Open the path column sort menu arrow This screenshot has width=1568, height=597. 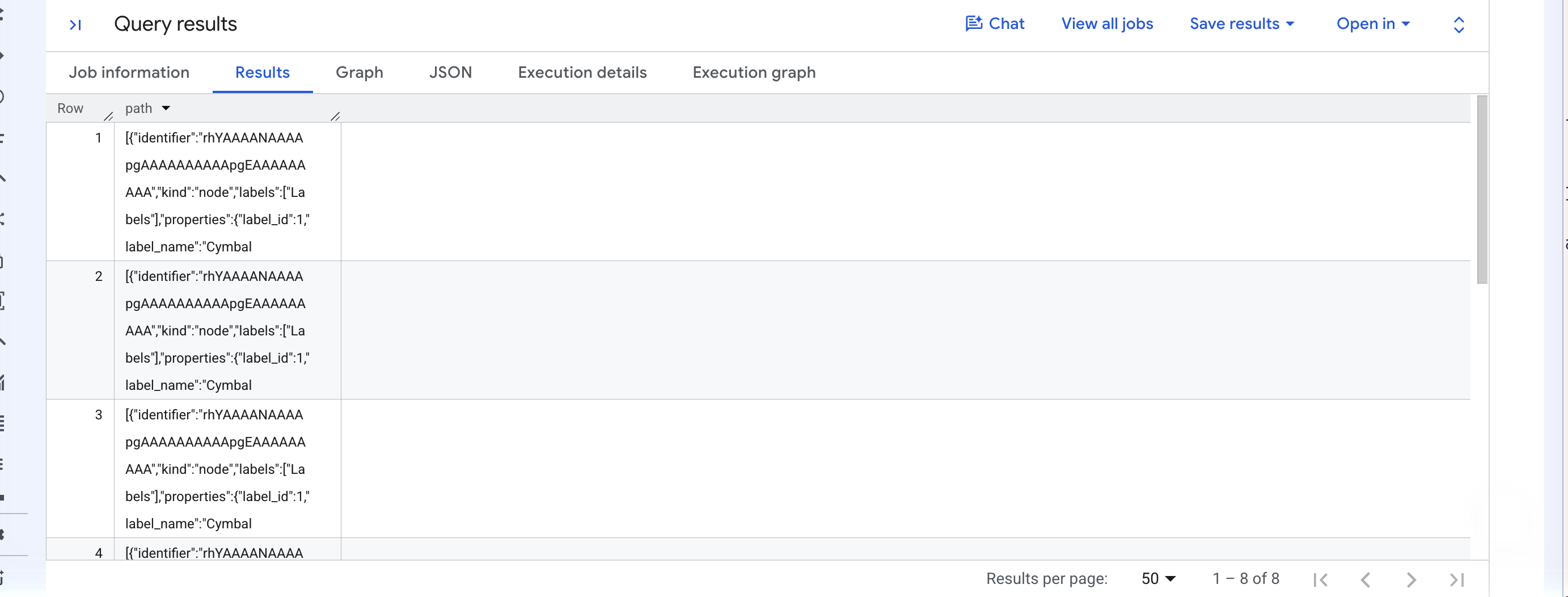tap(166, 108)
